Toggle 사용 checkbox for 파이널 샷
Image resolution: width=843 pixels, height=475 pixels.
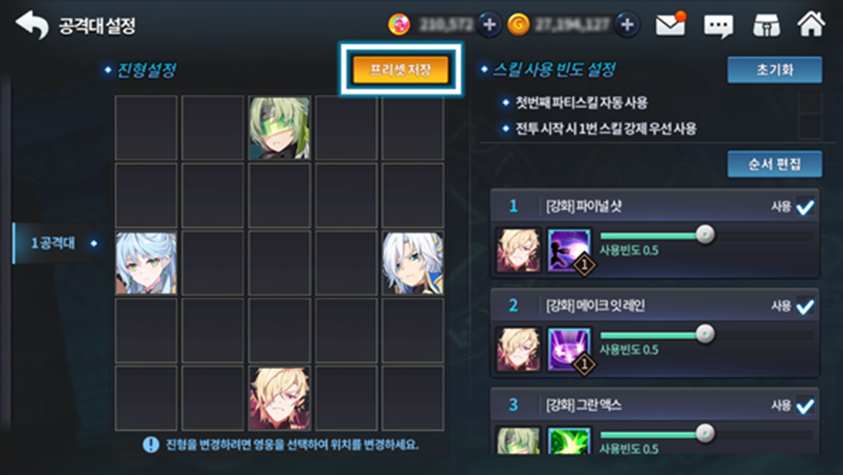point(805,207)
